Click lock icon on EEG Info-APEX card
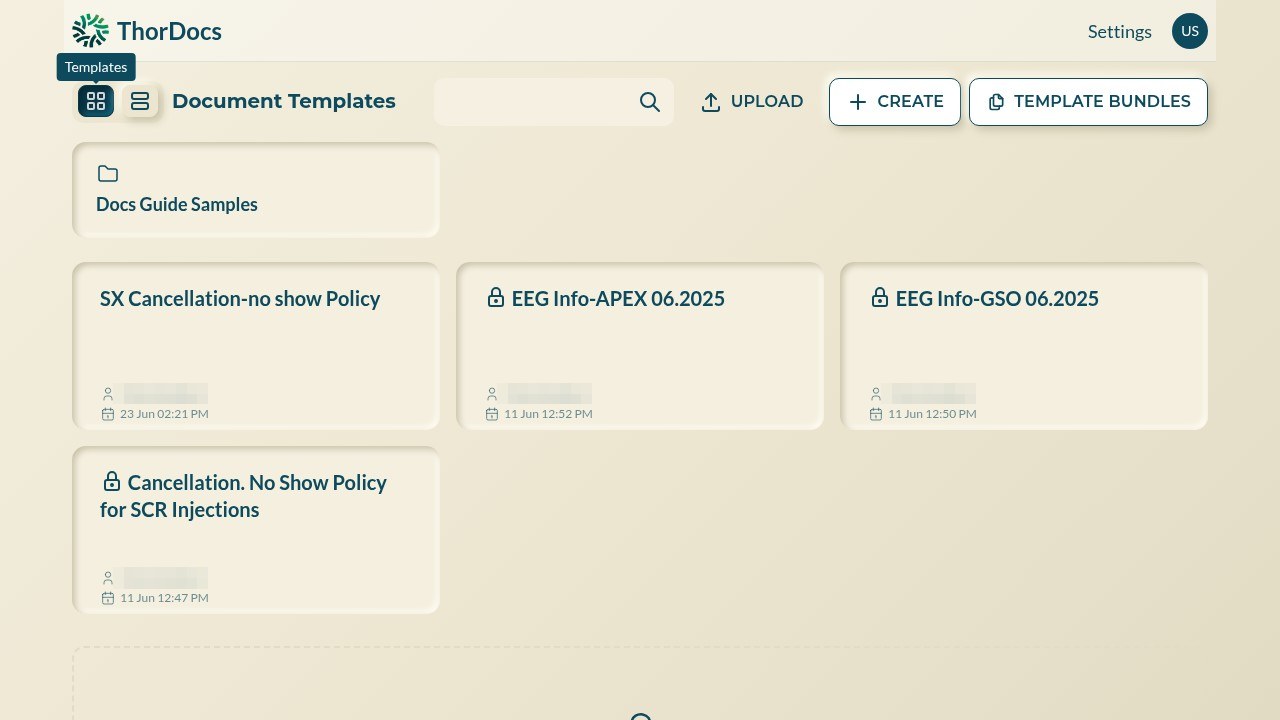 [x=496, y=297]
